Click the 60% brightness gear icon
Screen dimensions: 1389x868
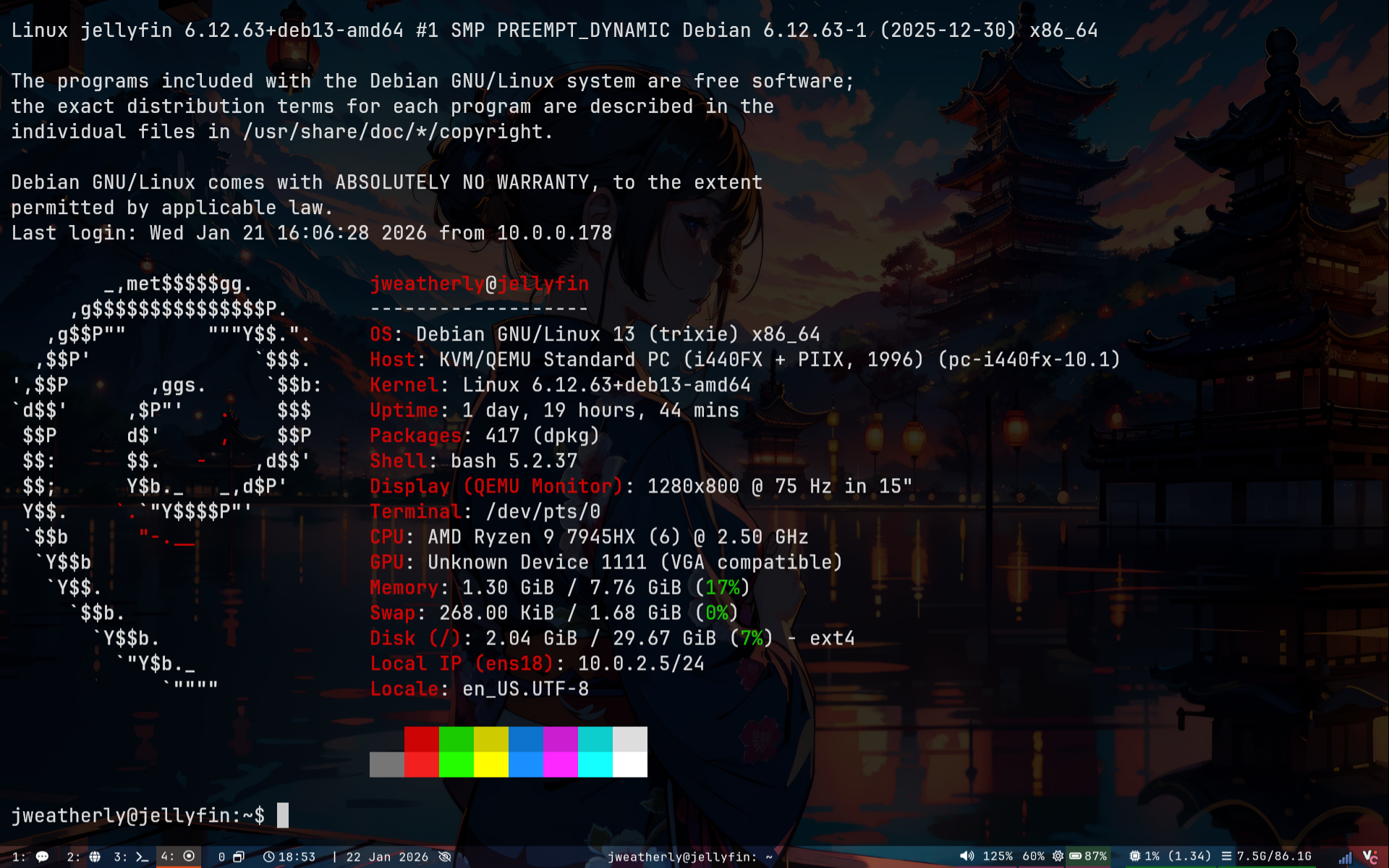click(1058, 856)
